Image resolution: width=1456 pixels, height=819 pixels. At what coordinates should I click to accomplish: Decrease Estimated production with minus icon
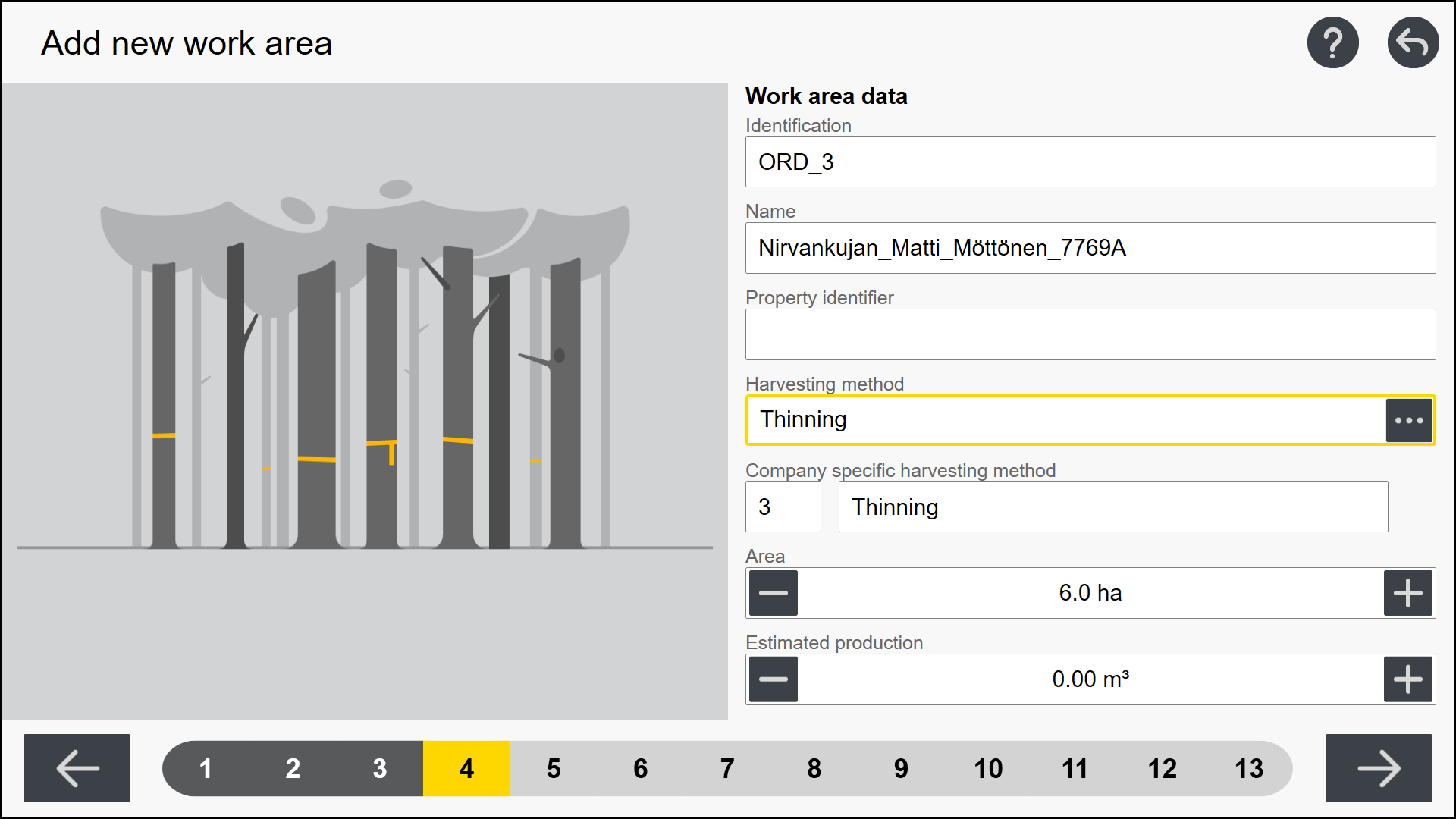point(773,679)
